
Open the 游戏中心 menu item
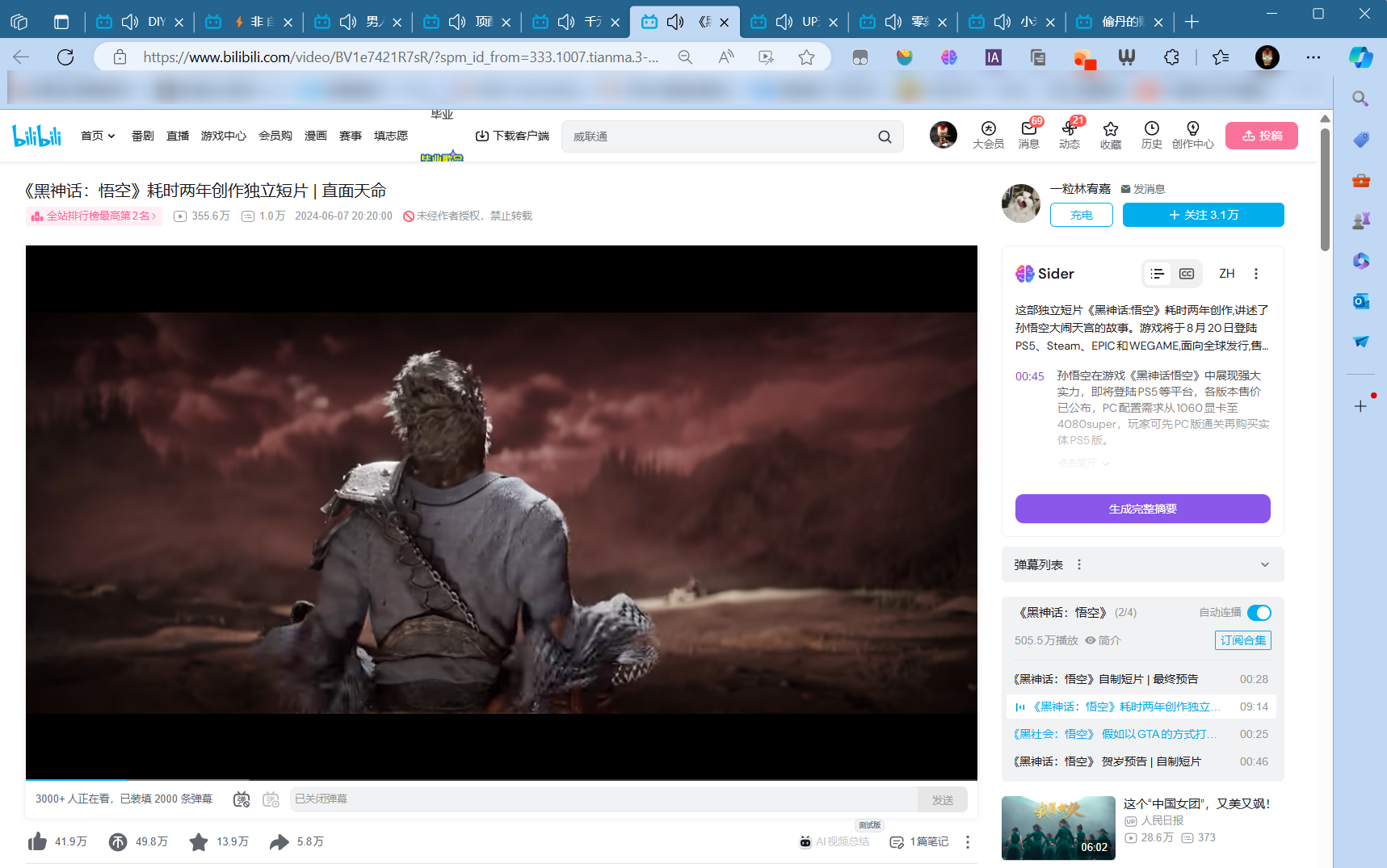click(224, 136)
